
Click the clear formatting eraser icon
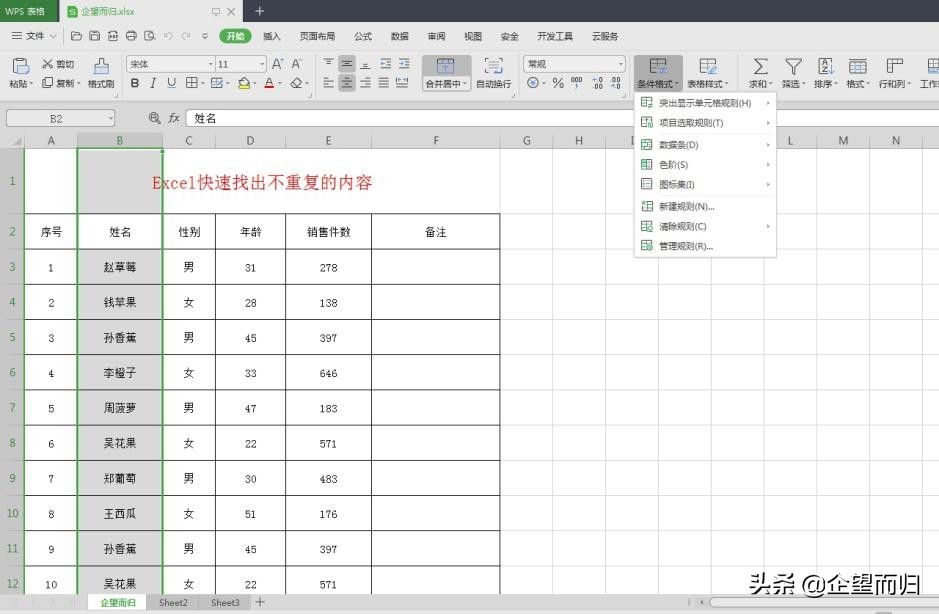tap(296, 83)
